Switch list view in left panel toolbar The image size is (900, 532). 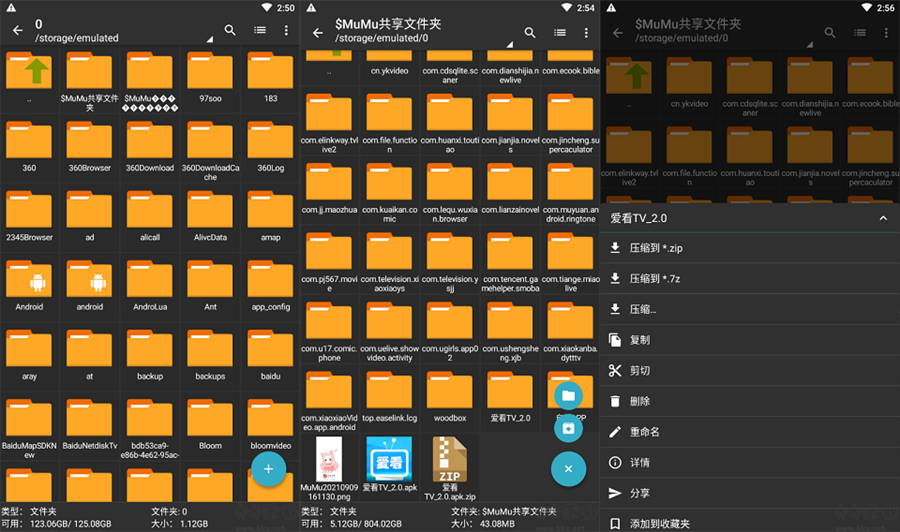pyautogui.click(x=260, y=30)
